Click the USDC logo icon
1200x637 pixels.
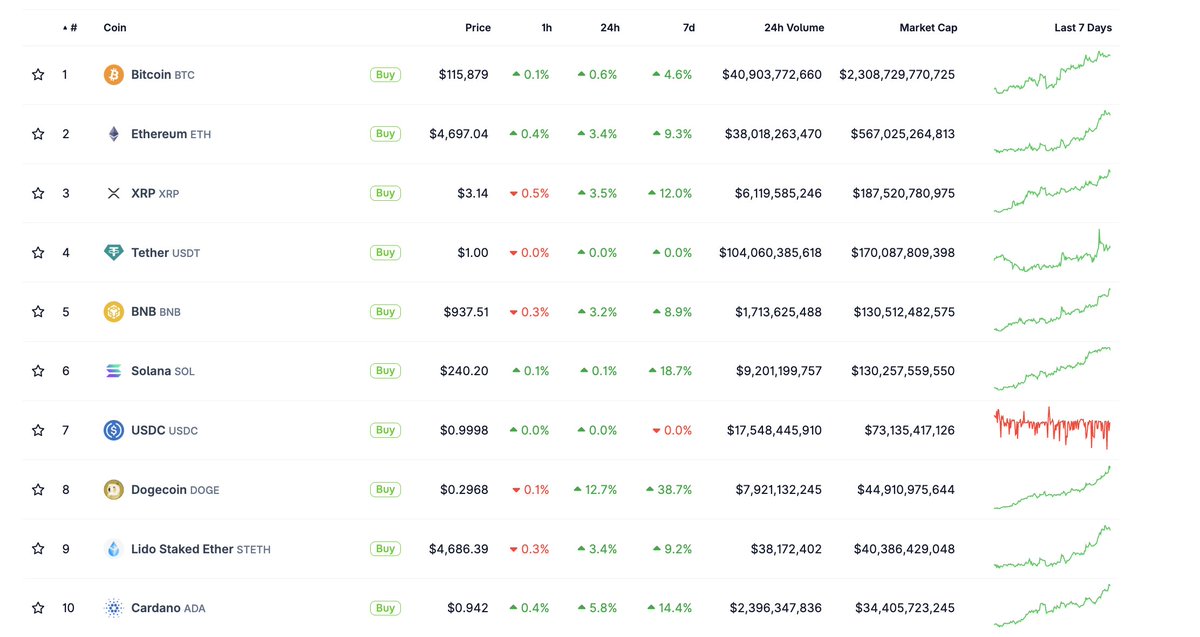(114, 430)
